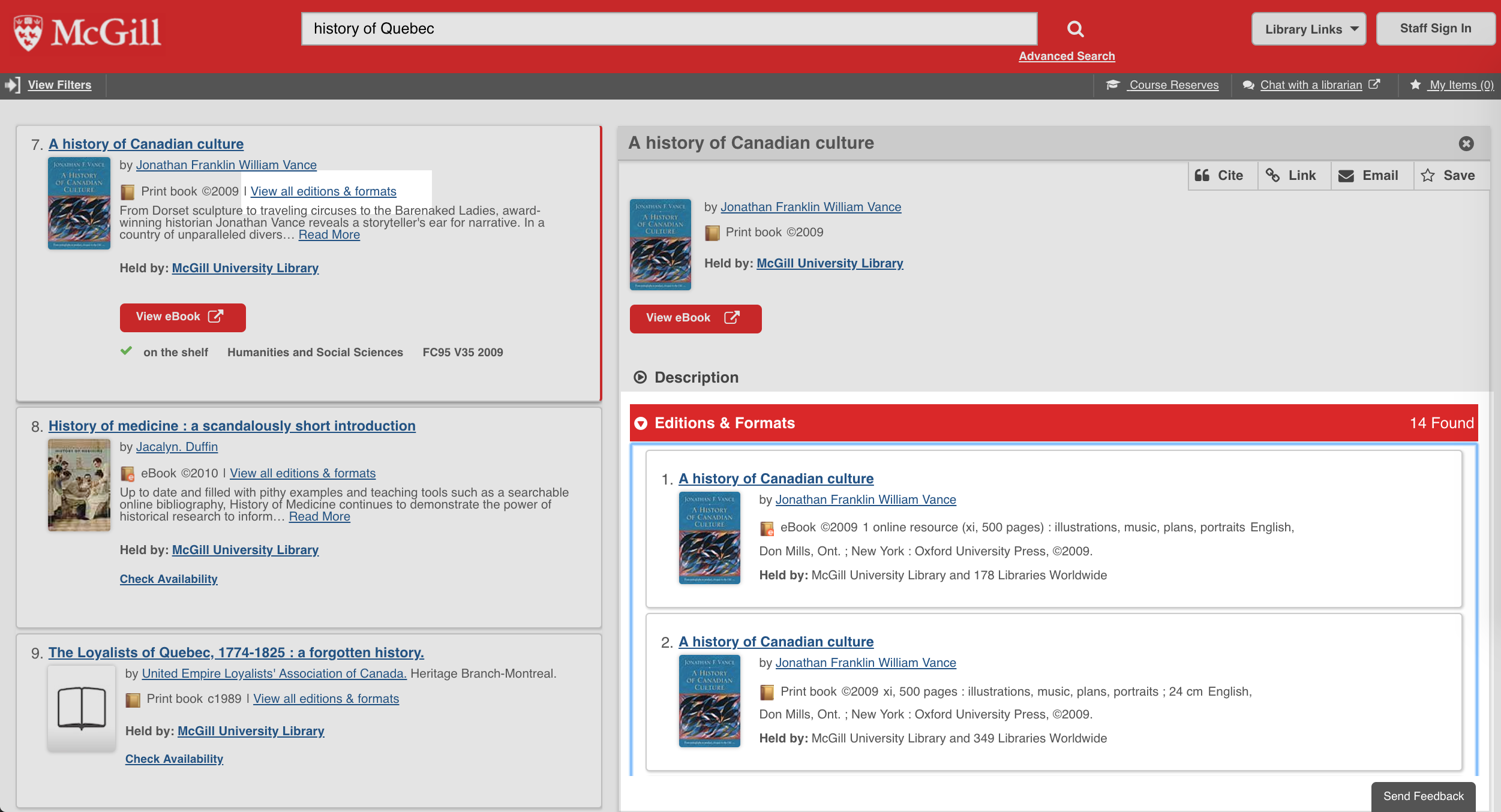Click the Staff Sign In button
Screen dimensions: 1501x812
pos(1435,28)
